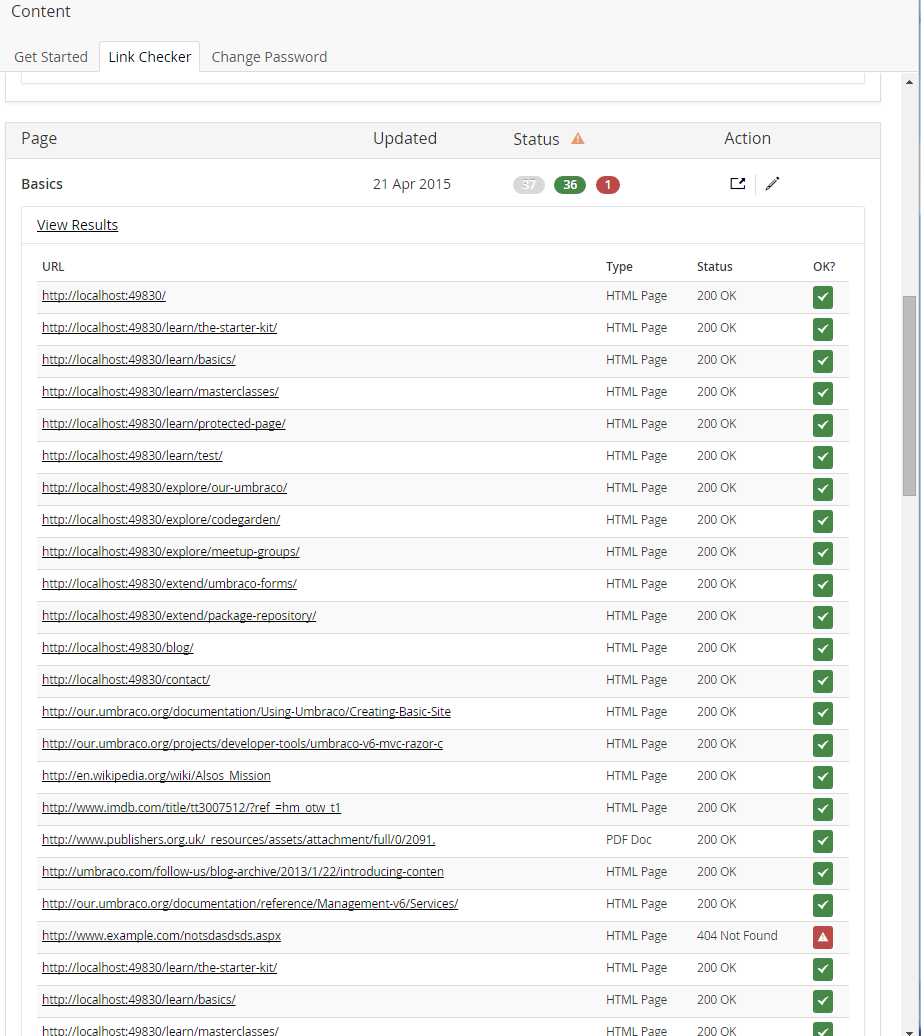Switch to the Get Started tab
Screen dimensions: 921x1036
pos(51,57)
